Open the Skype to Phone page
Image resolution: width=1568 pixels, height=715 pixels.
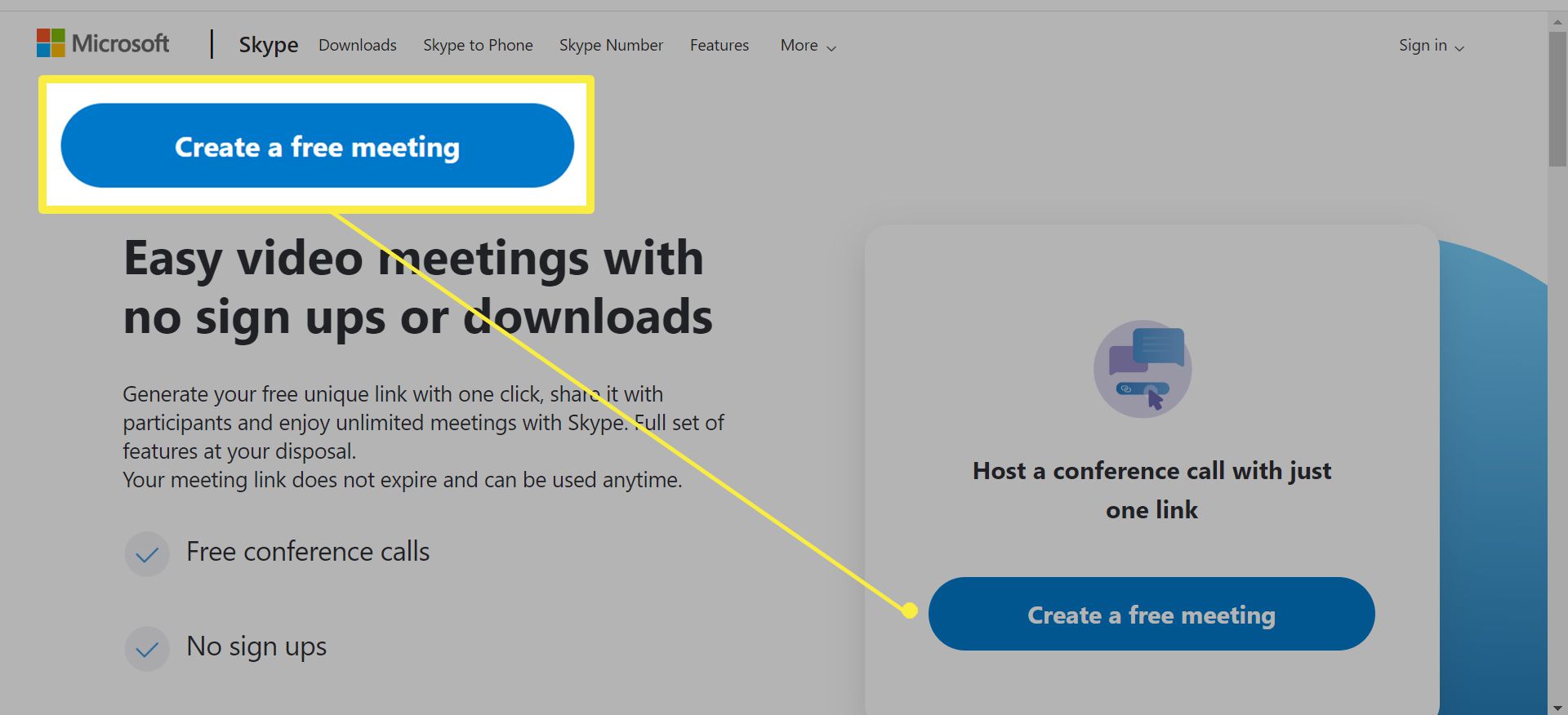tap(478, 45)
